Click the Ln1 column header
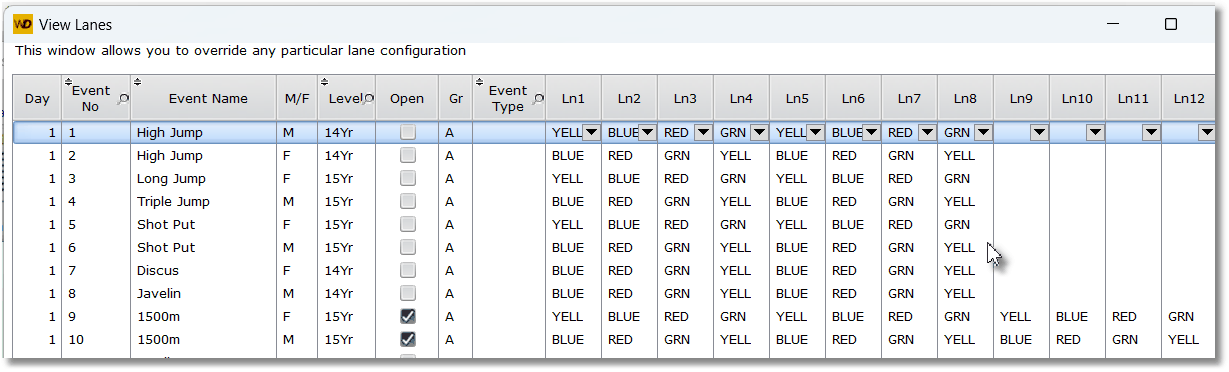This screenshot has width=1229, height=372. [573, 98]
